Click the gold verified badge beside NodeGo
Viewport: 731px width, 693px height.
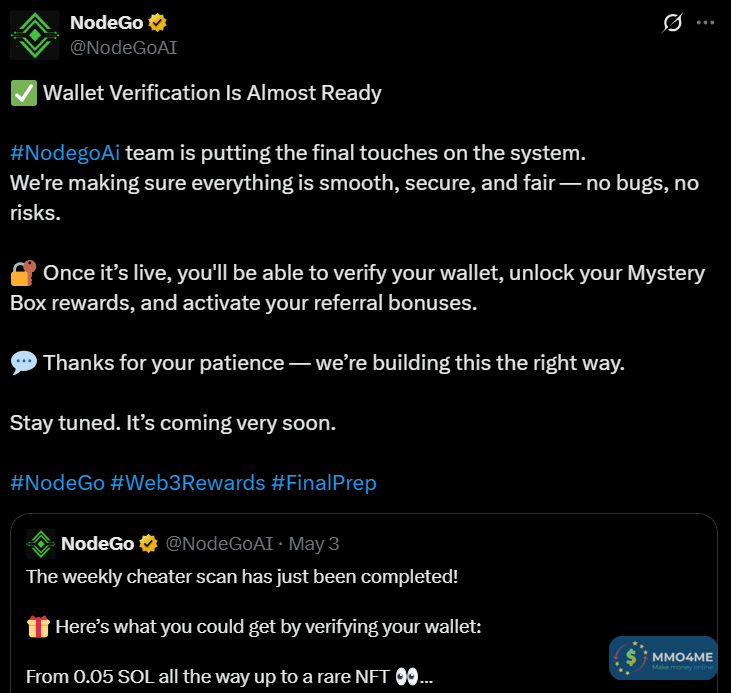click(158, 23)
